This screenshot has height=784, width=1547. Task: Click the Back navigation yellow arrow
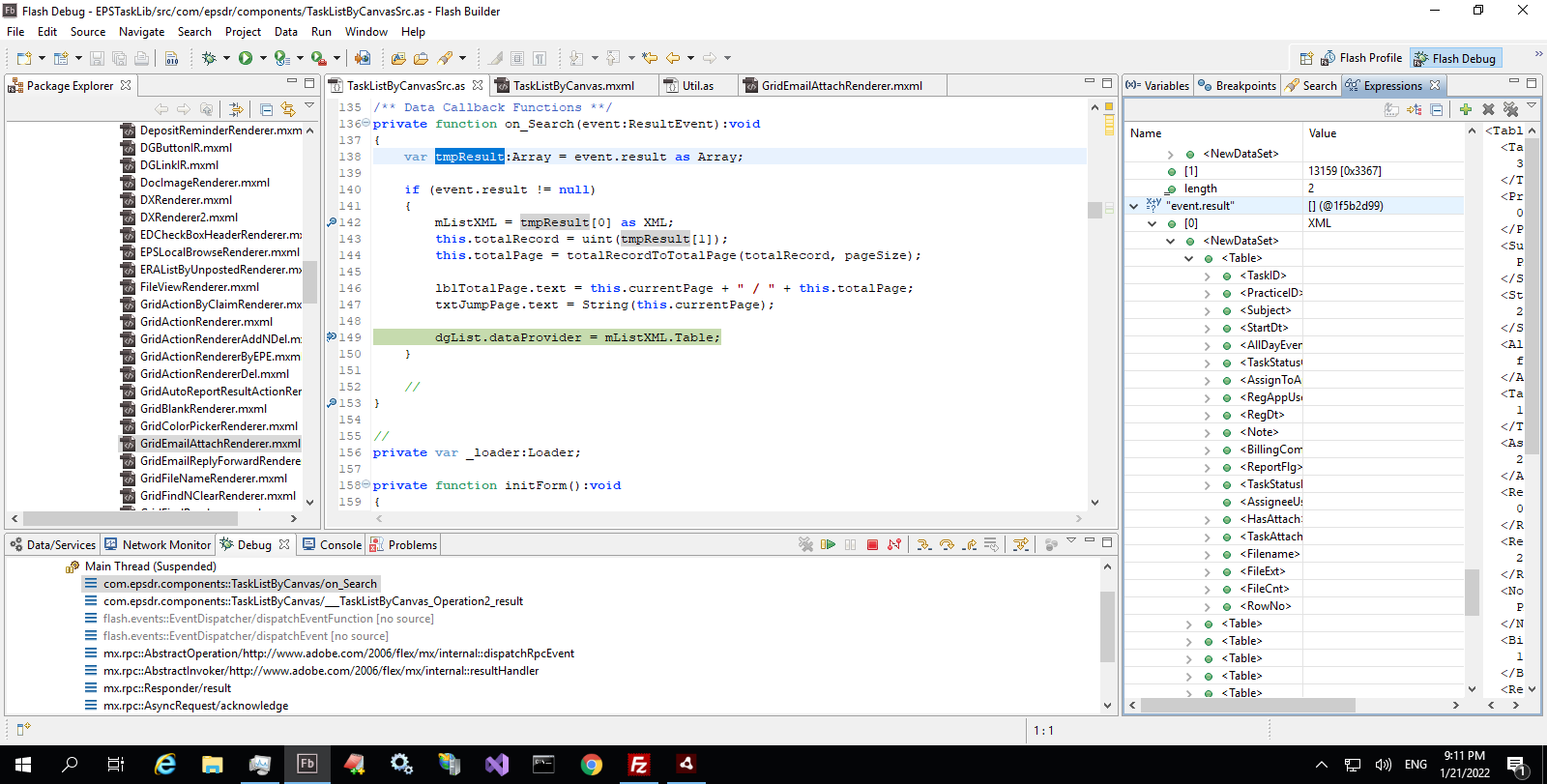pyautogui.click(x=673, y=58)
